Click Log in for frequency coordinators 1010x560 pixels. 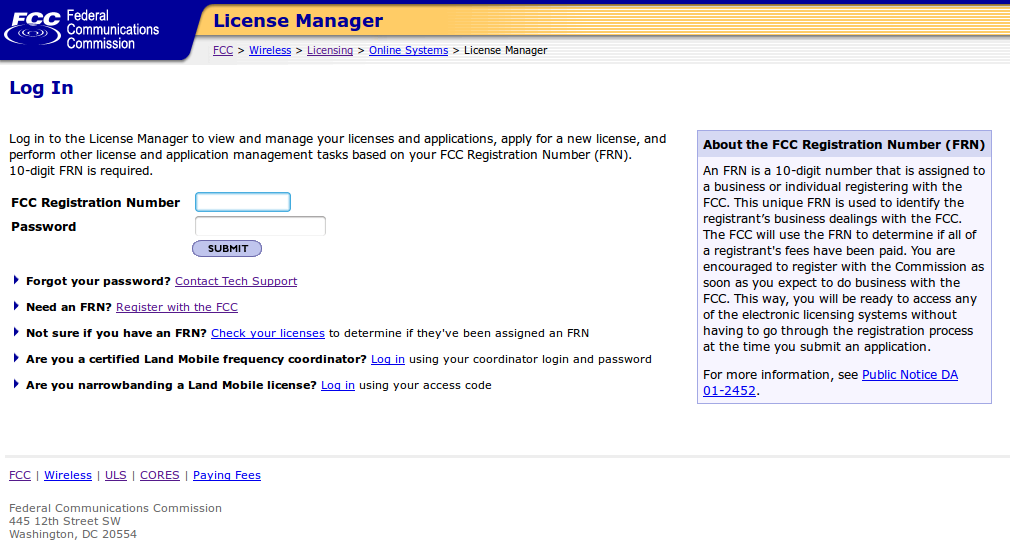388,359
